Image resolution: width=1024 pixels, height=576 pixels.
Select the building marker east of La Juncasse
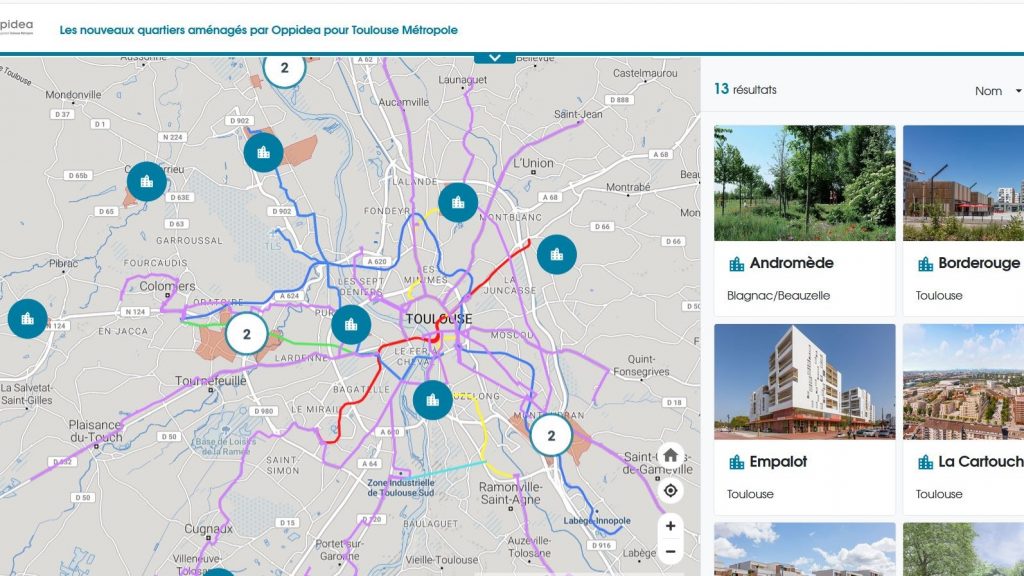click(557, 254)
